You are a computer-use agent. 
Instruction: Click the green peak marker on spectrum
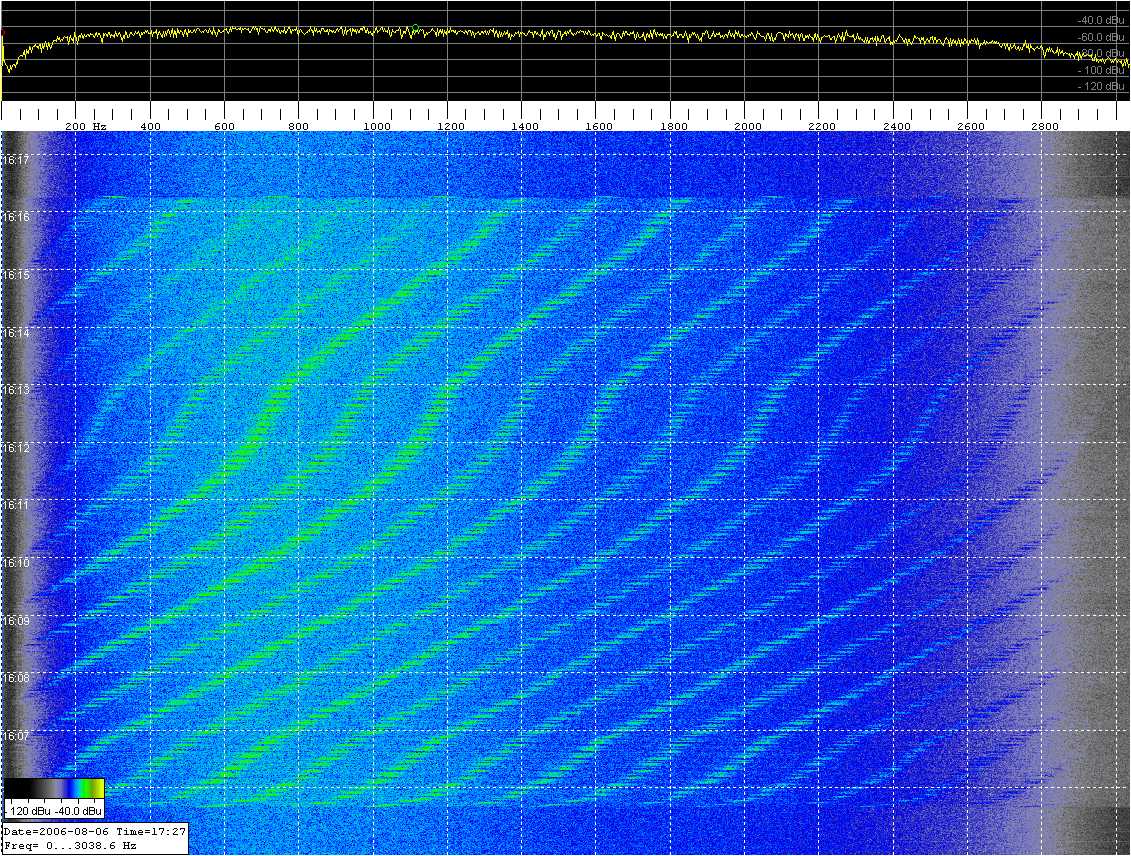tap(415, 27)
